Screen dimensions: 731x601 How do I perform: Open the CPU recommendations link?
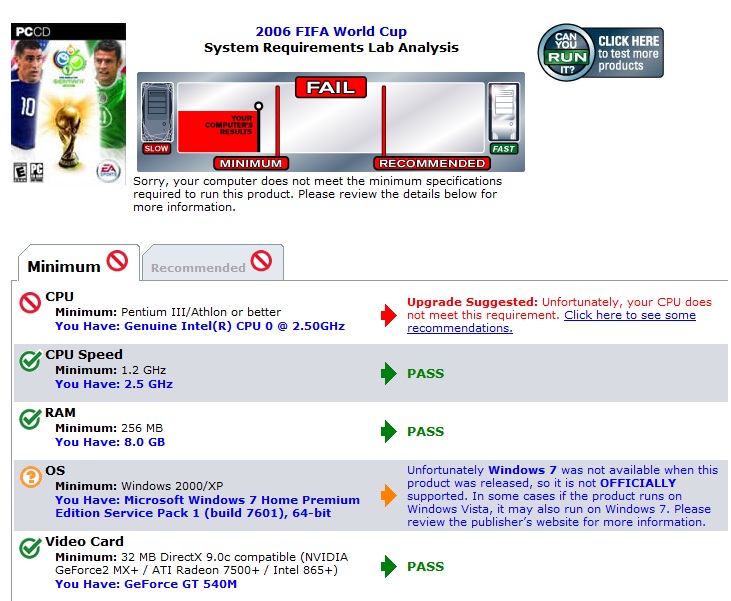pyautogui.click(x=552, y=322)
